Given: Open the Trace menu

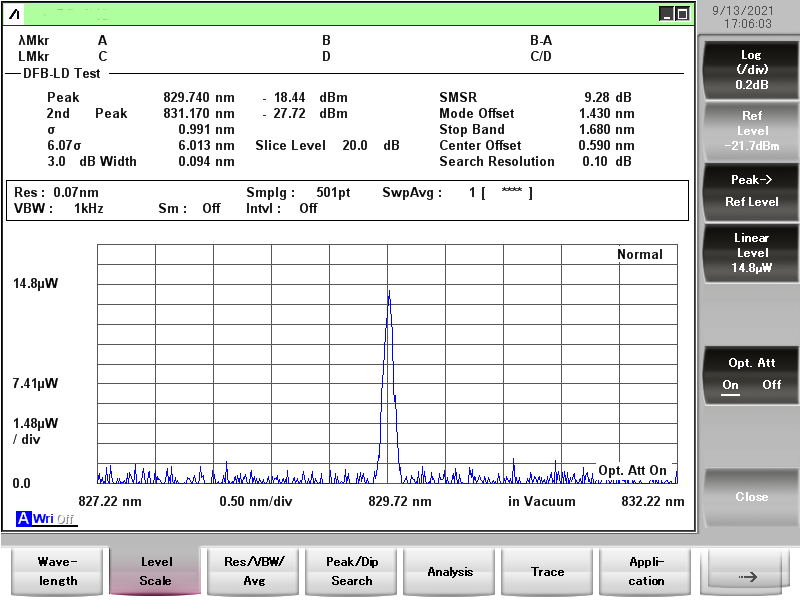Looking at the screenshot, I should (x=548, y=571).
